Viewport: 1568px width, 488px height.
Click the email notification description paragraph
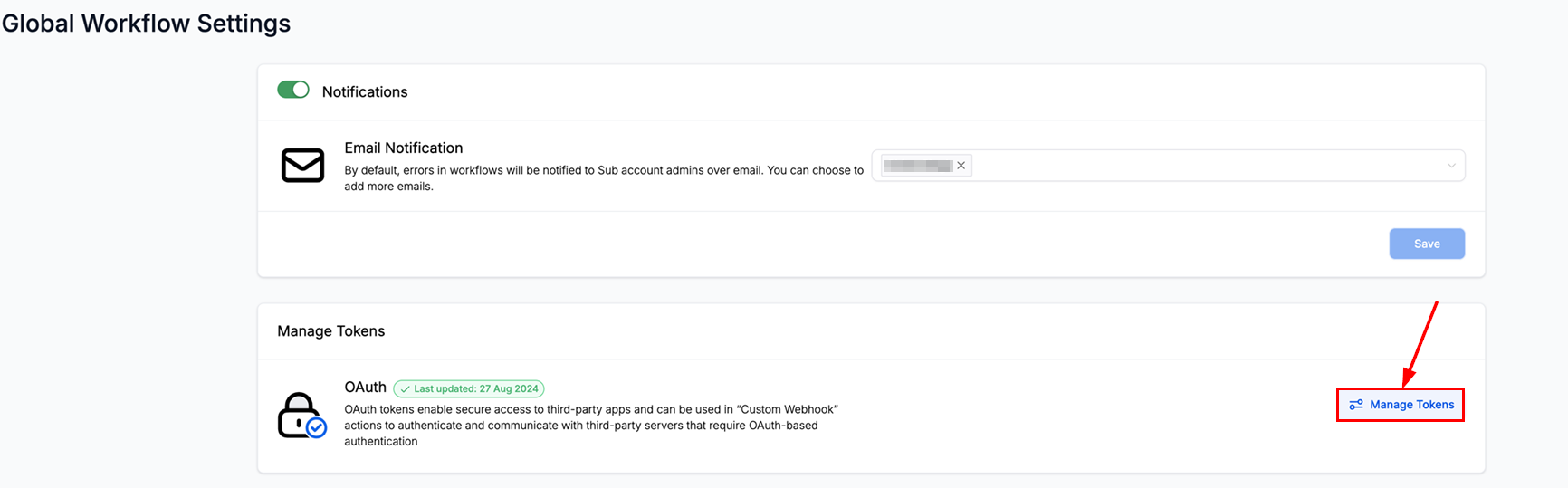(603, 177)
